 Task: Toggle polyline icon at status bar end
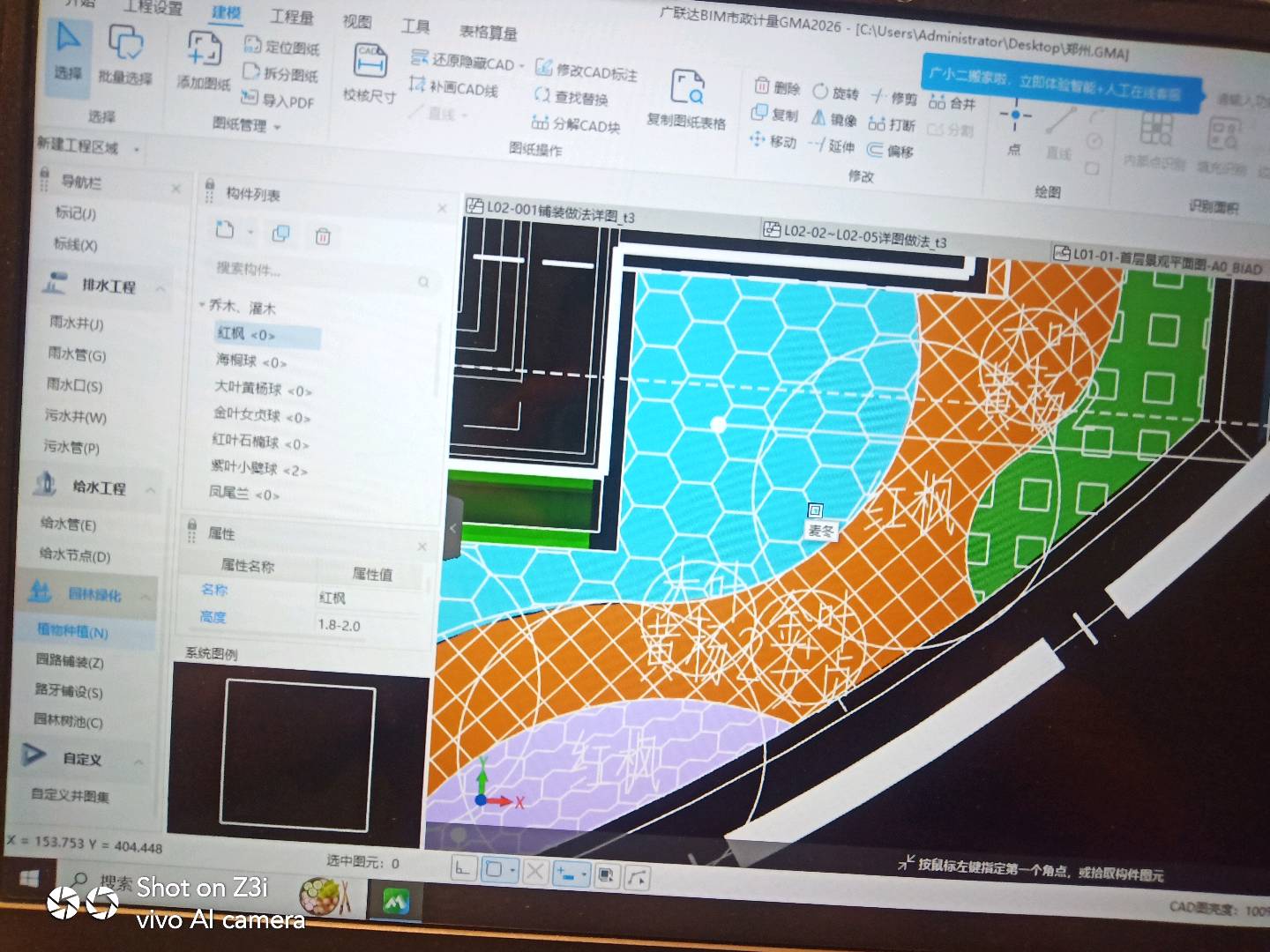(x=639, y=876)
